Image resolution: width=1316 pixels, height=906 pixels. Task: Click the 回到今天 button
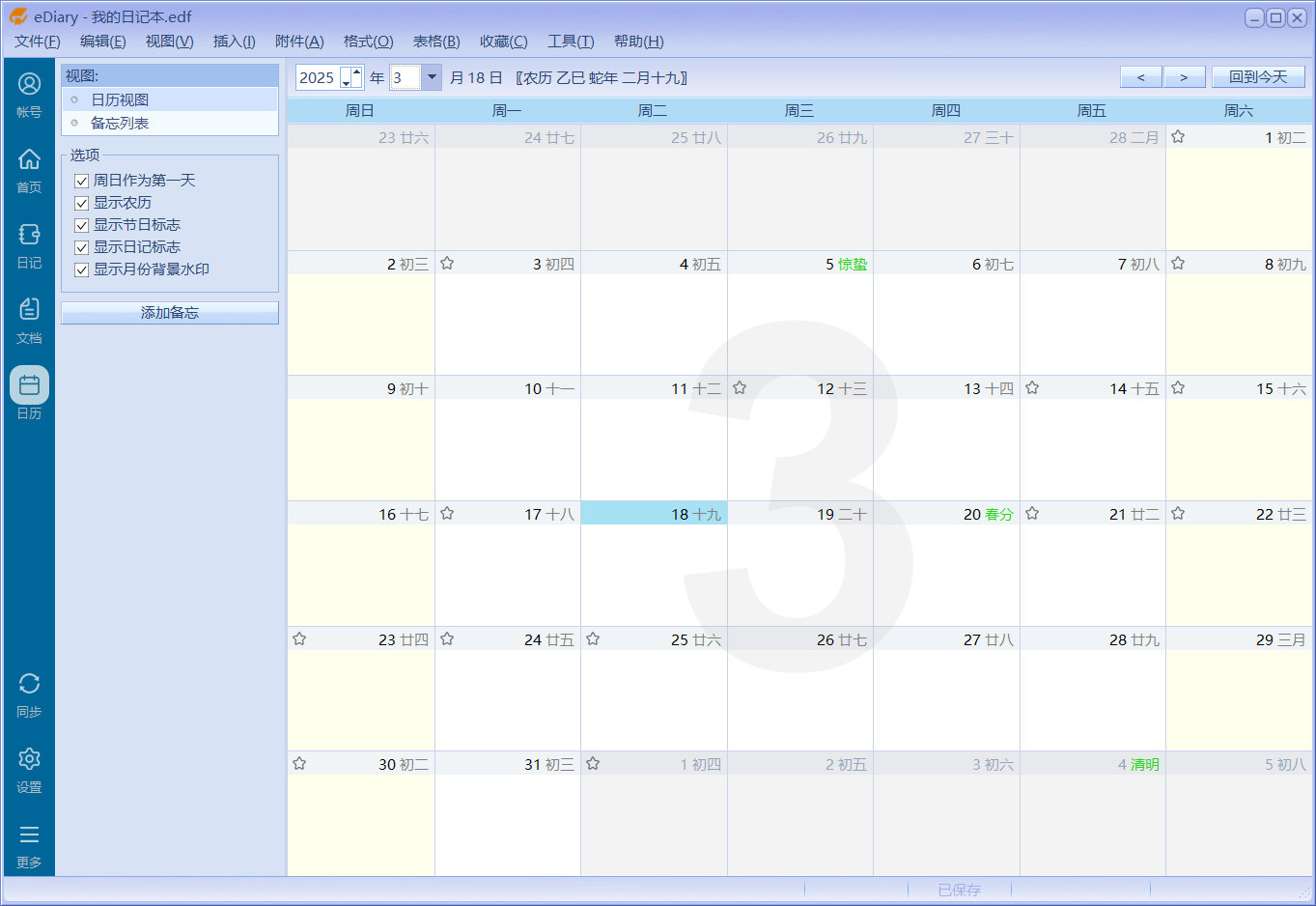click(x=1257, y=77)
